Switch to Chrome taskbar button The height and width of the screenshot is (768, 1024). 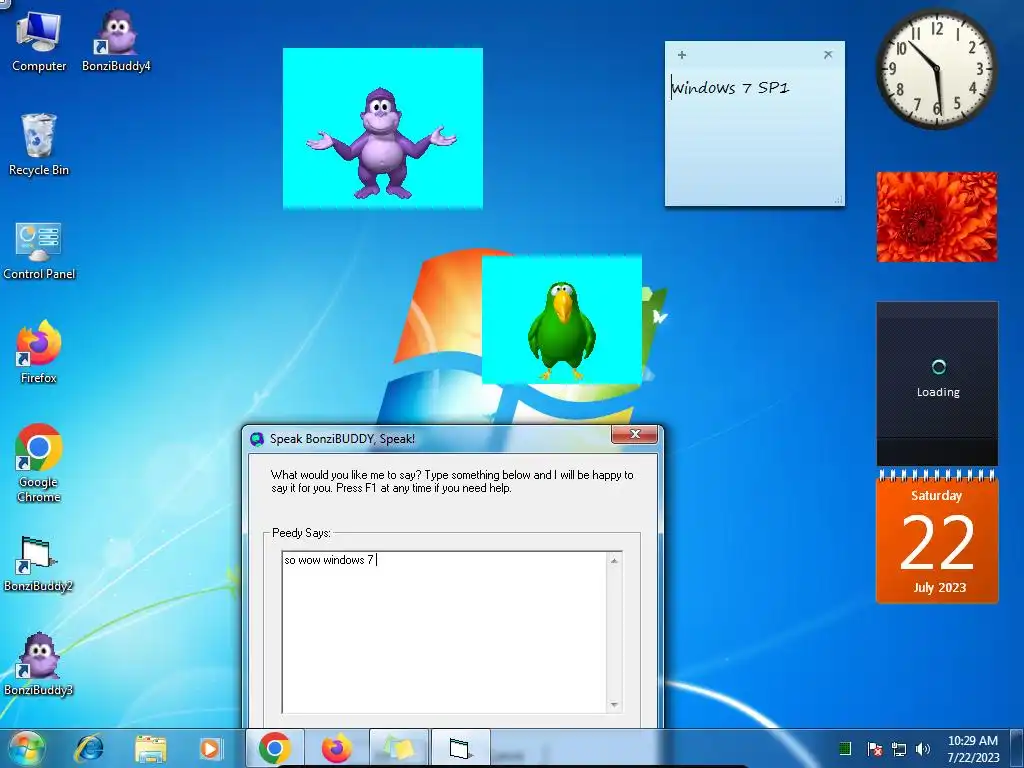pos(274,748)
